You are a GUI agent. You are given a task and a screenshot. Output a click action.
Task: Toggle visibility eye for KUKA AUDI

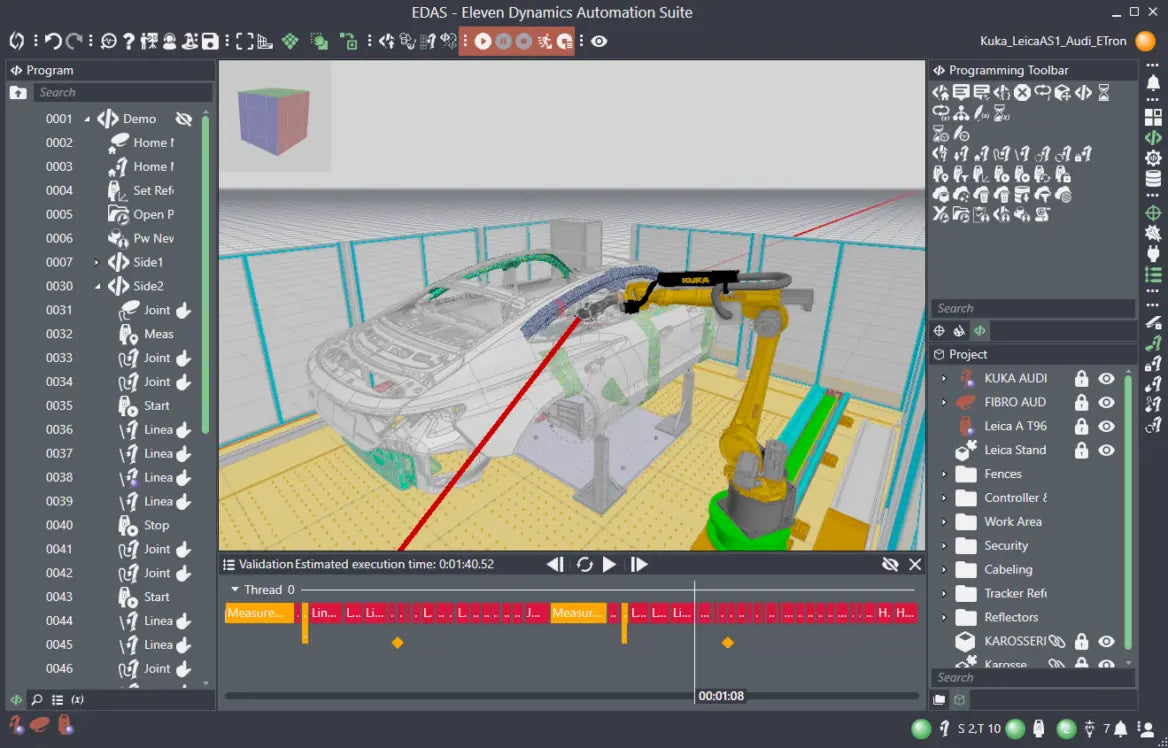coord(1106,378)
